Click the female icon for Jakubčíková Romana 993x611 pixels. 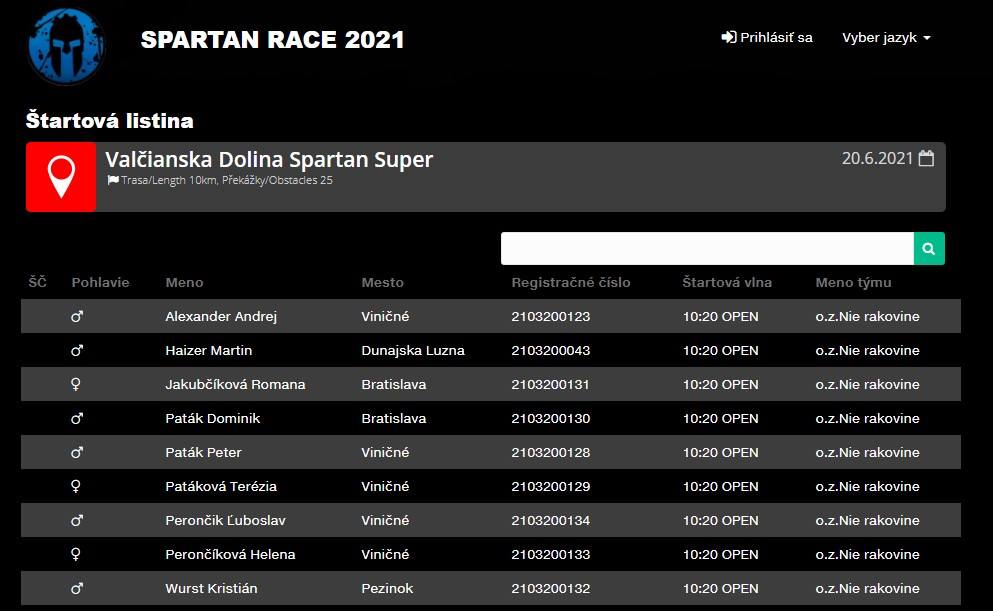point(75,384)
